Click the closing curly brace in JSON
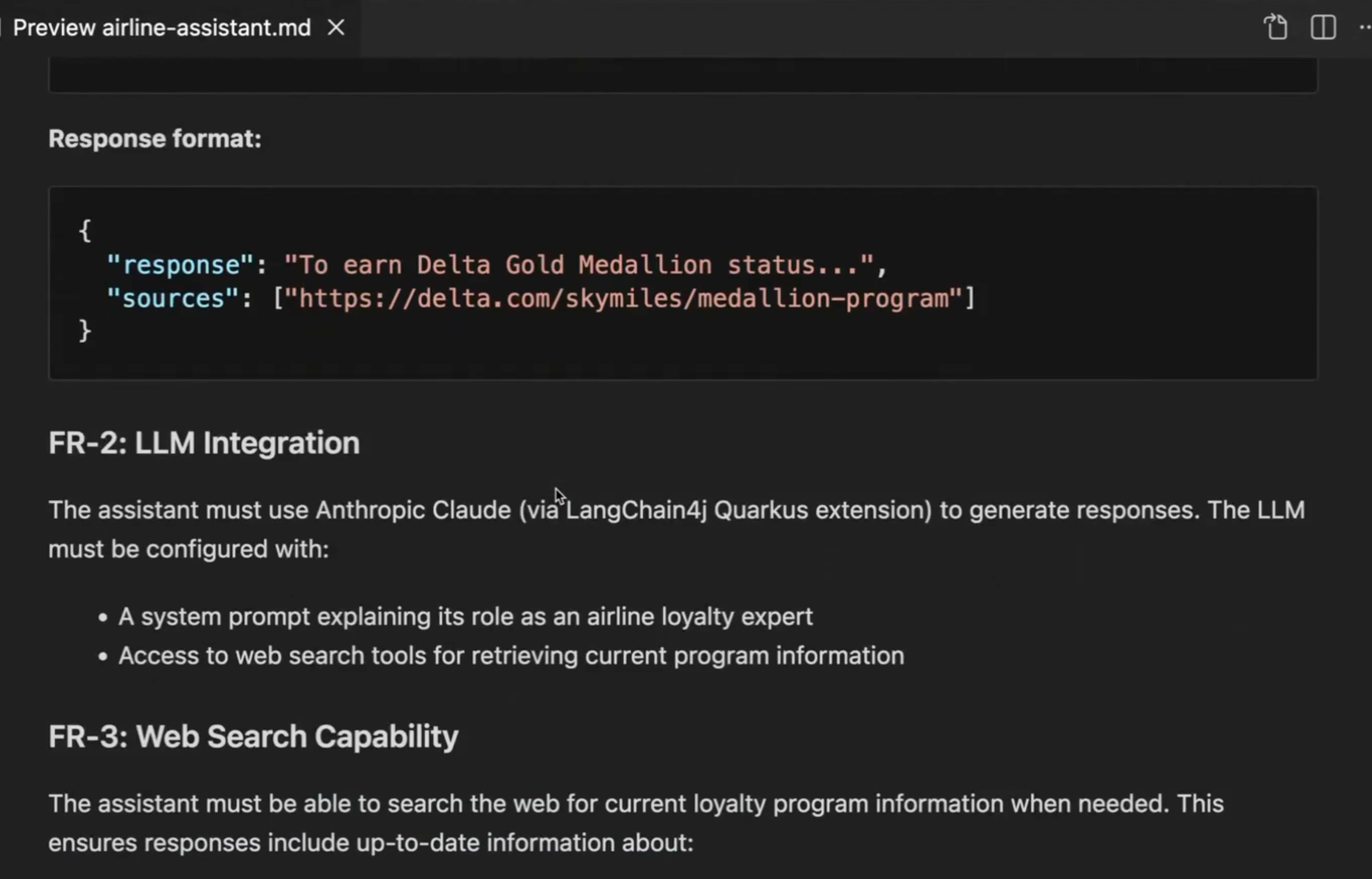This screenshot has height=879, width=1372. (85, 331)
